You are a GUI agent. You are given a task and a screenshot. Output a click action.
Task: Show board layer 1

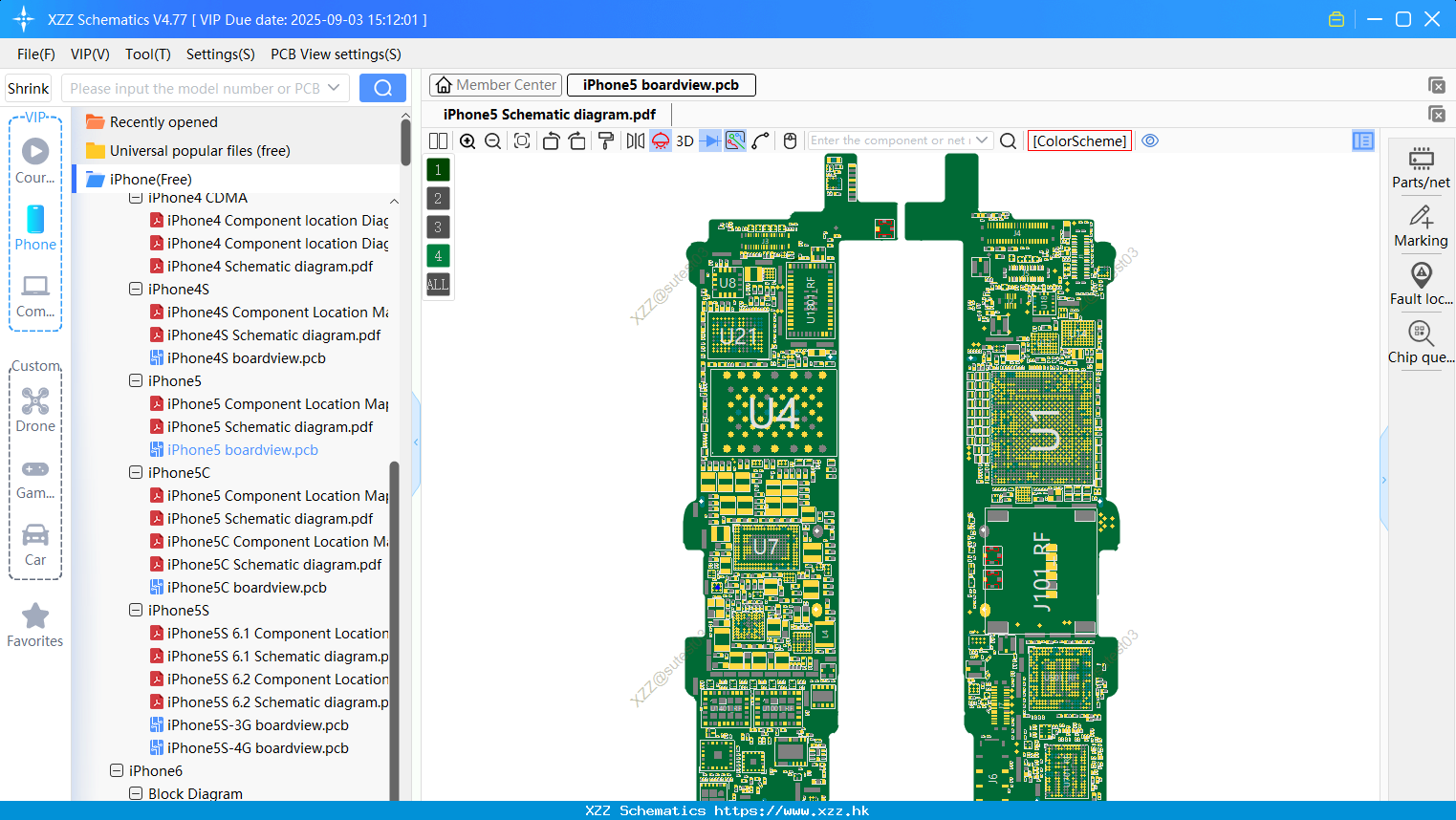pos(438,170)
